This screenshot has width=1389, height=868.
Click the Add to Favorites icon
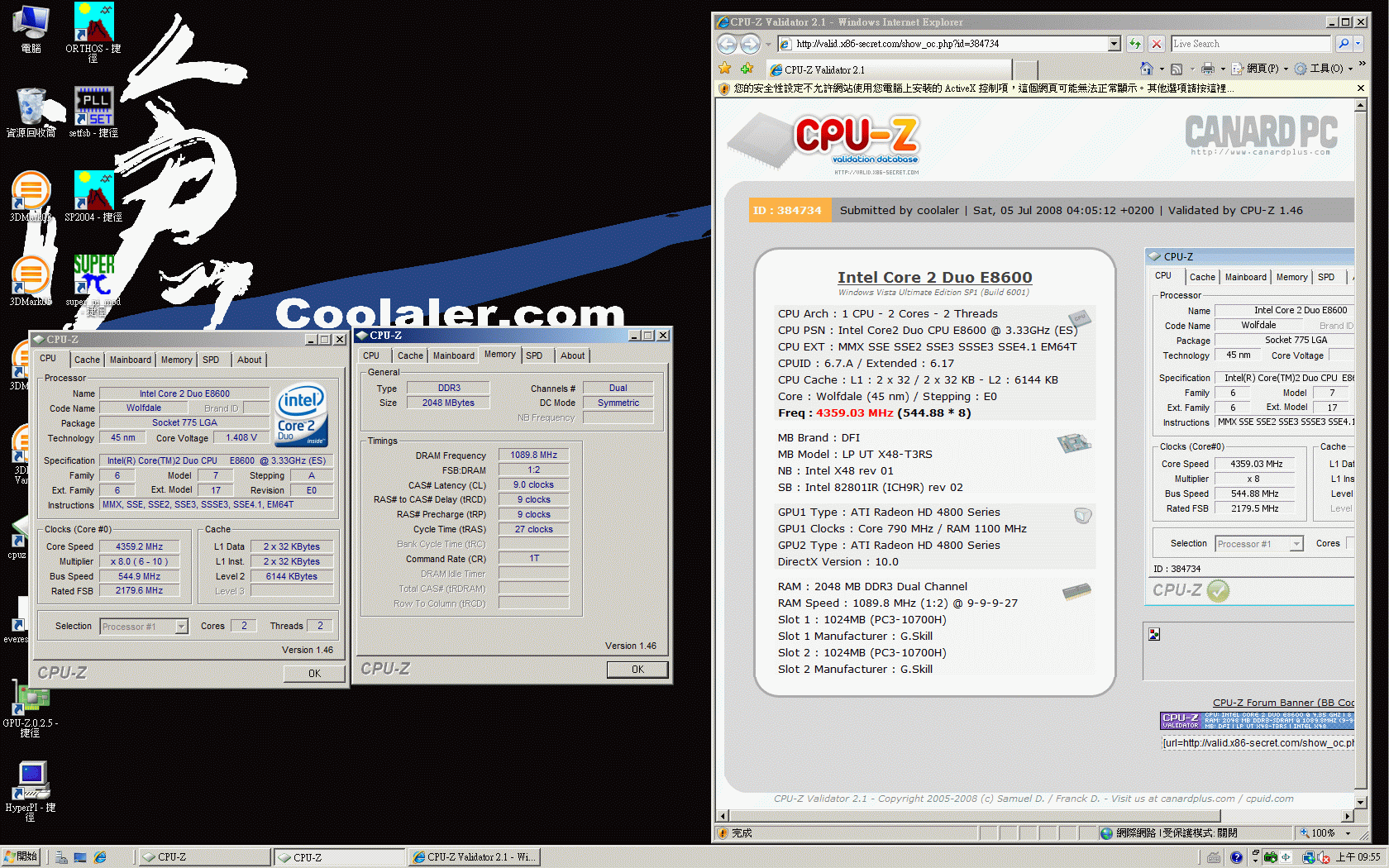(x=747, y=69)
